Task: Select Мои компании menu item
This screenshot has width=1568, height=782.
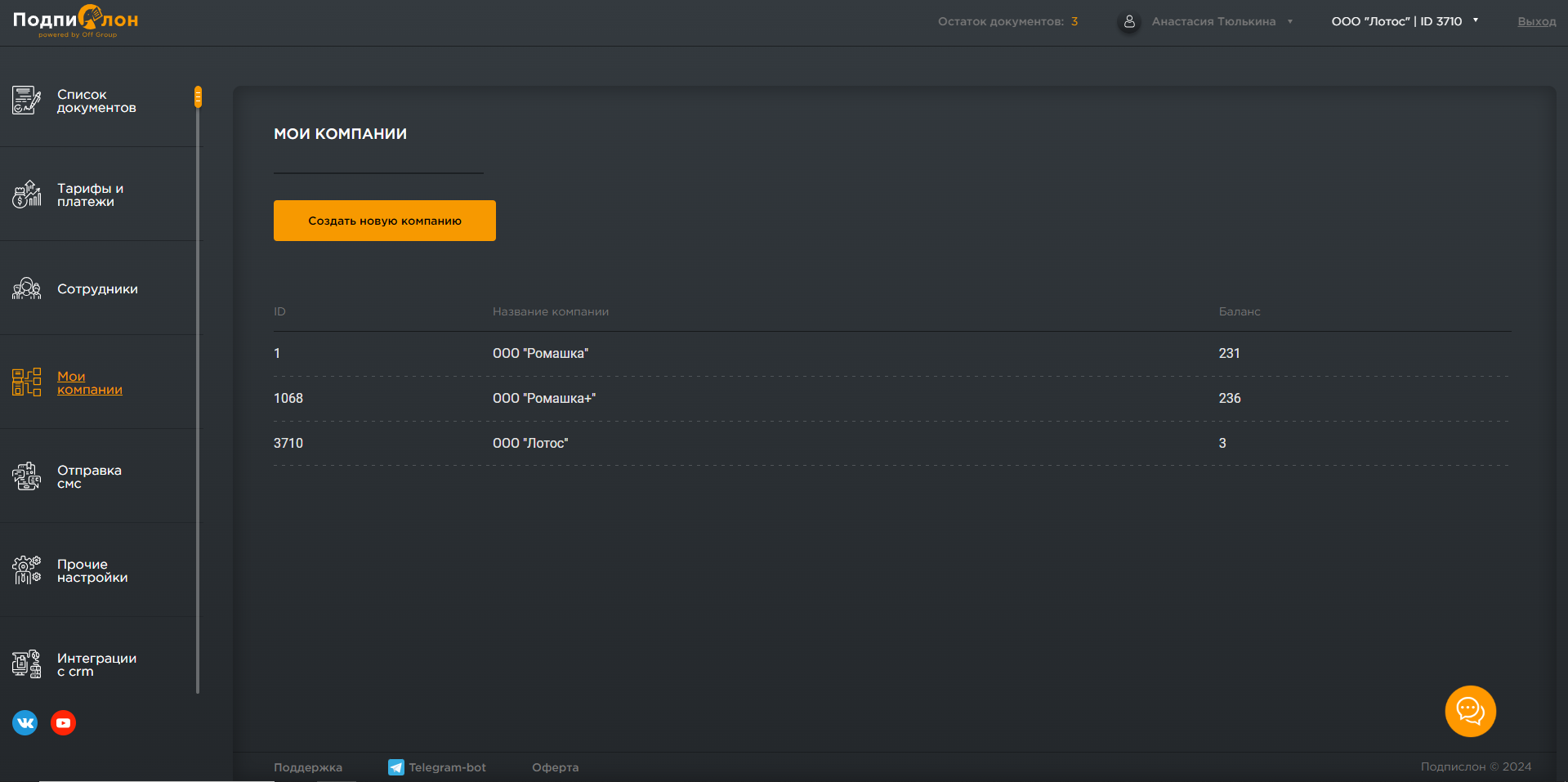Action: tap(90, 383)
